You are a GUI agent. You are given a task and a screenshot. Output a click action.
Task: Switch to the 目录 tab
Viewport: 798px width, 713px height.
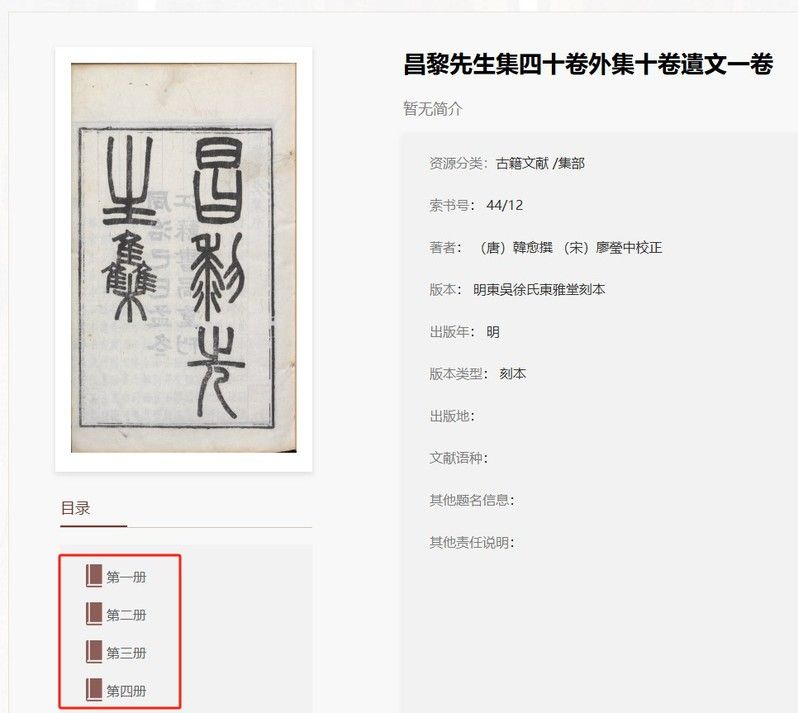(75, 508)
